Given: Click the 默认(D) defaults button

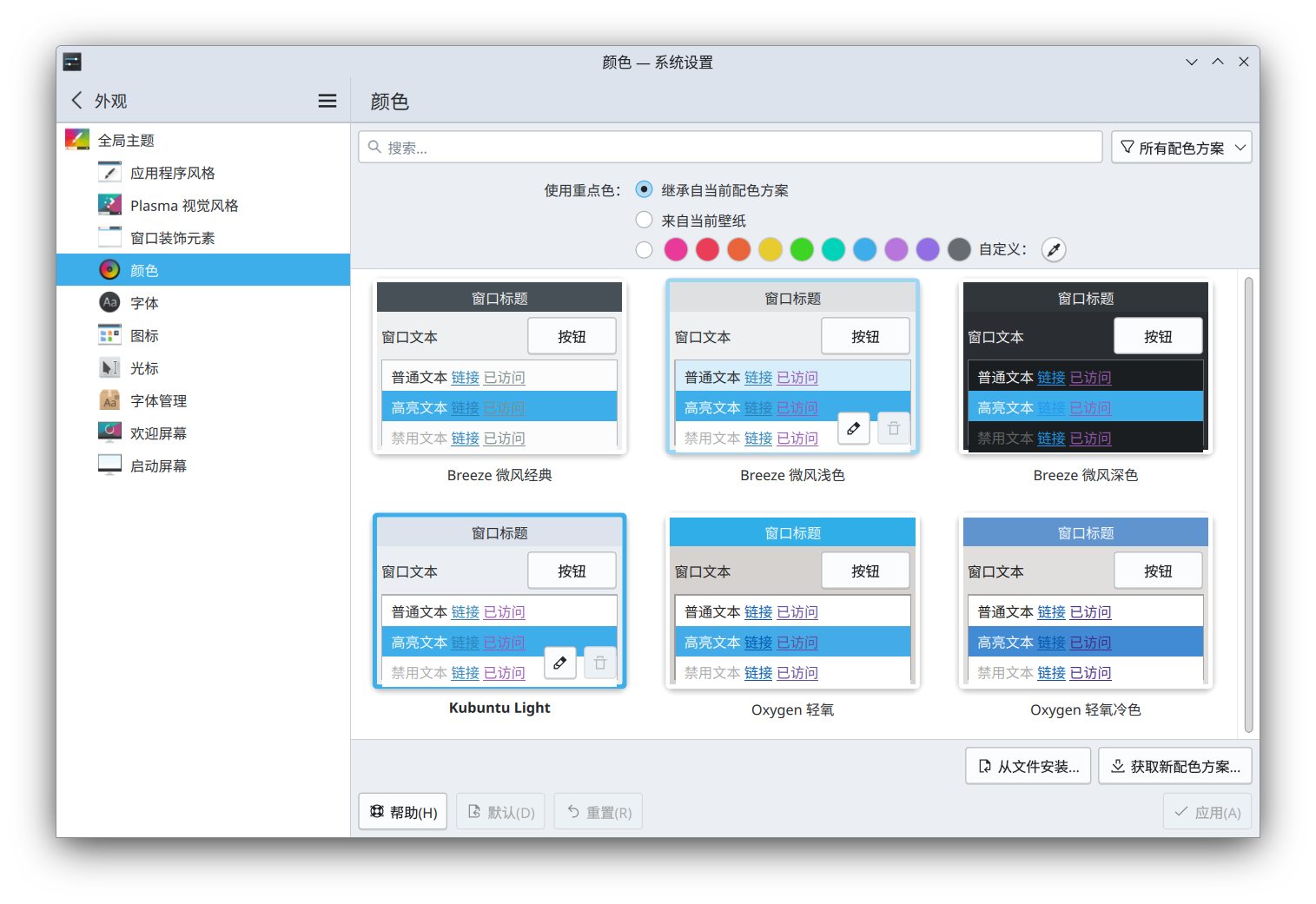Looking at the screenshot, I should 500,812.
